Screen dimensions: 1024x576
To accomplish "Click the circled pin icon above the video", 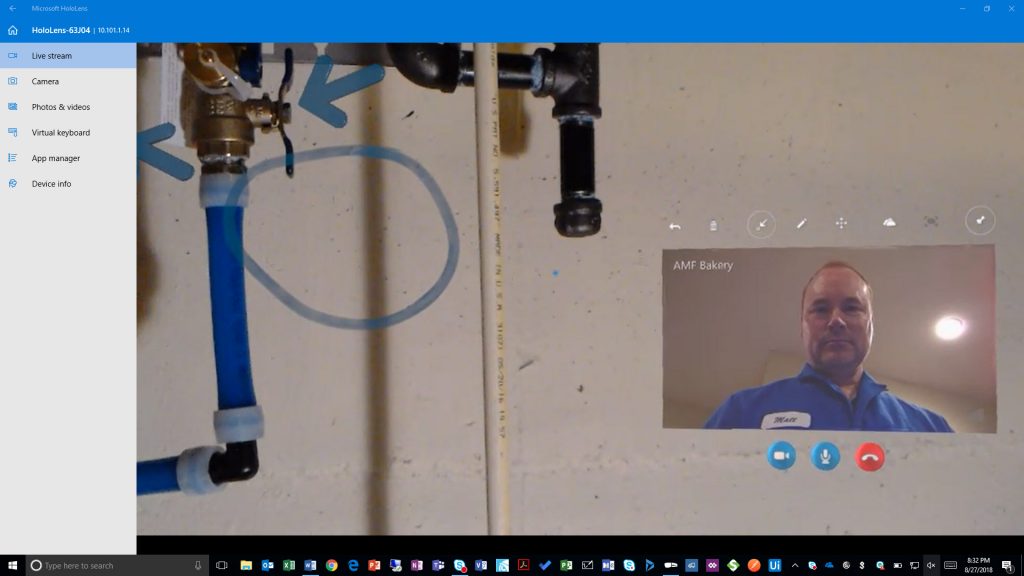I will 980,221.
